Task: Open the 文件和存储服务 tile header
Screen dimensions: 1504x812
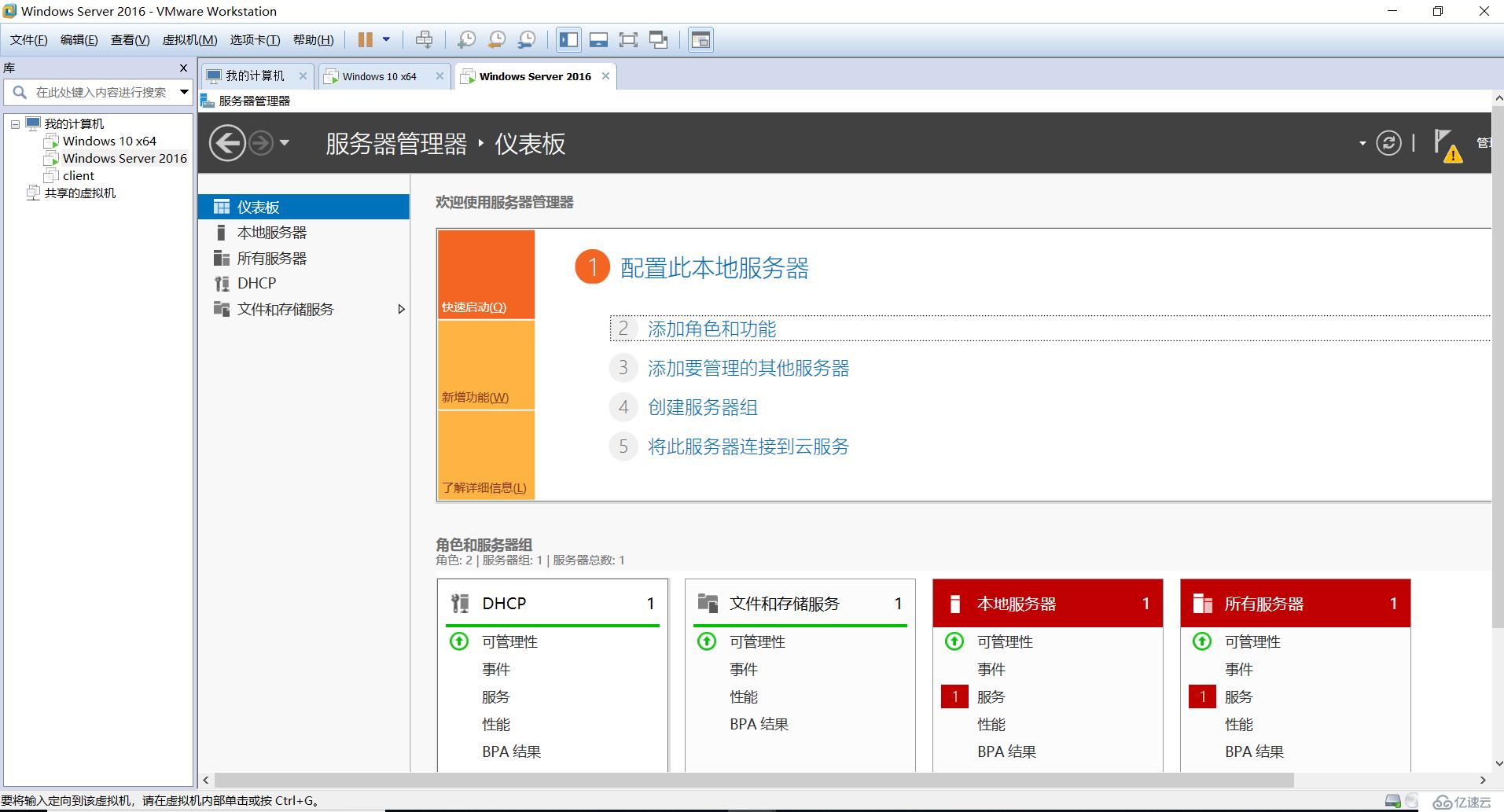Action: [800, 603]
